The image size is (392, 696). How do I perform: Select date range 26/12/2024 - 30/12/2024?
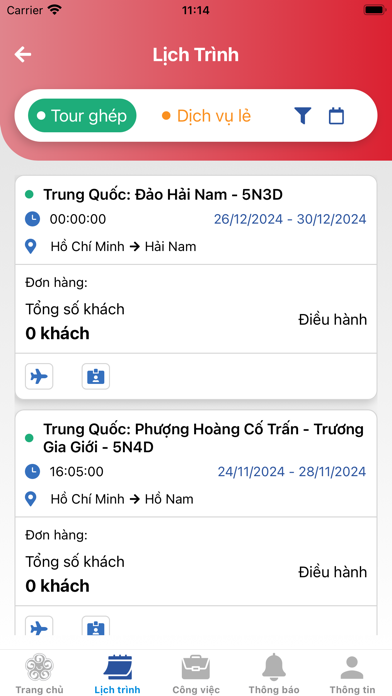click(290, 219)
